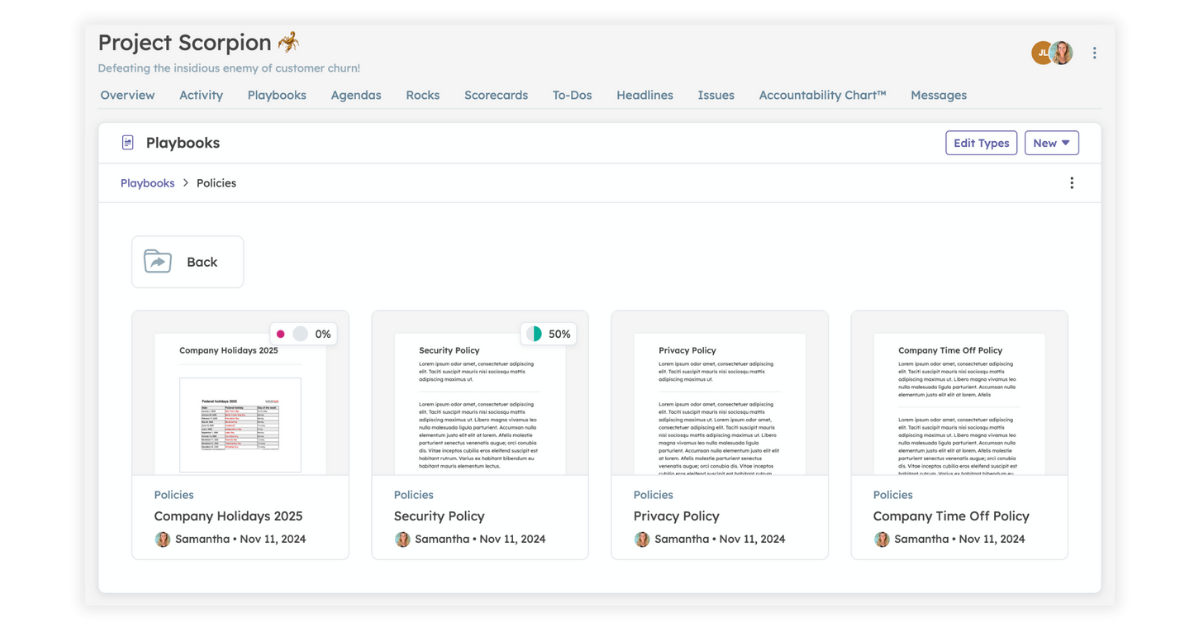Switch to the Messages tab

coord(938,95)
